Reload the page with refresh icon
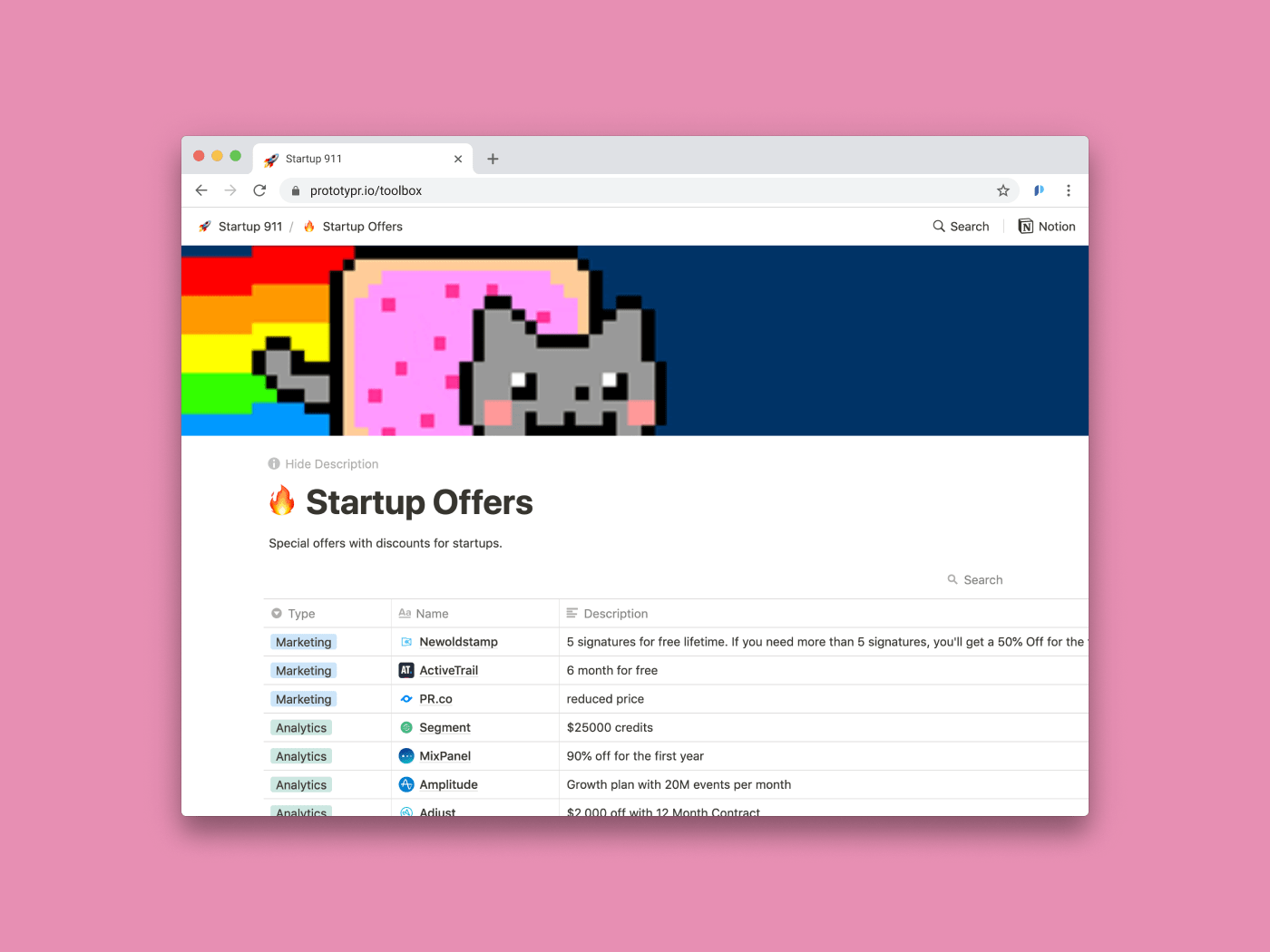This screenshot has height=952, width=1270. [259, 190]
